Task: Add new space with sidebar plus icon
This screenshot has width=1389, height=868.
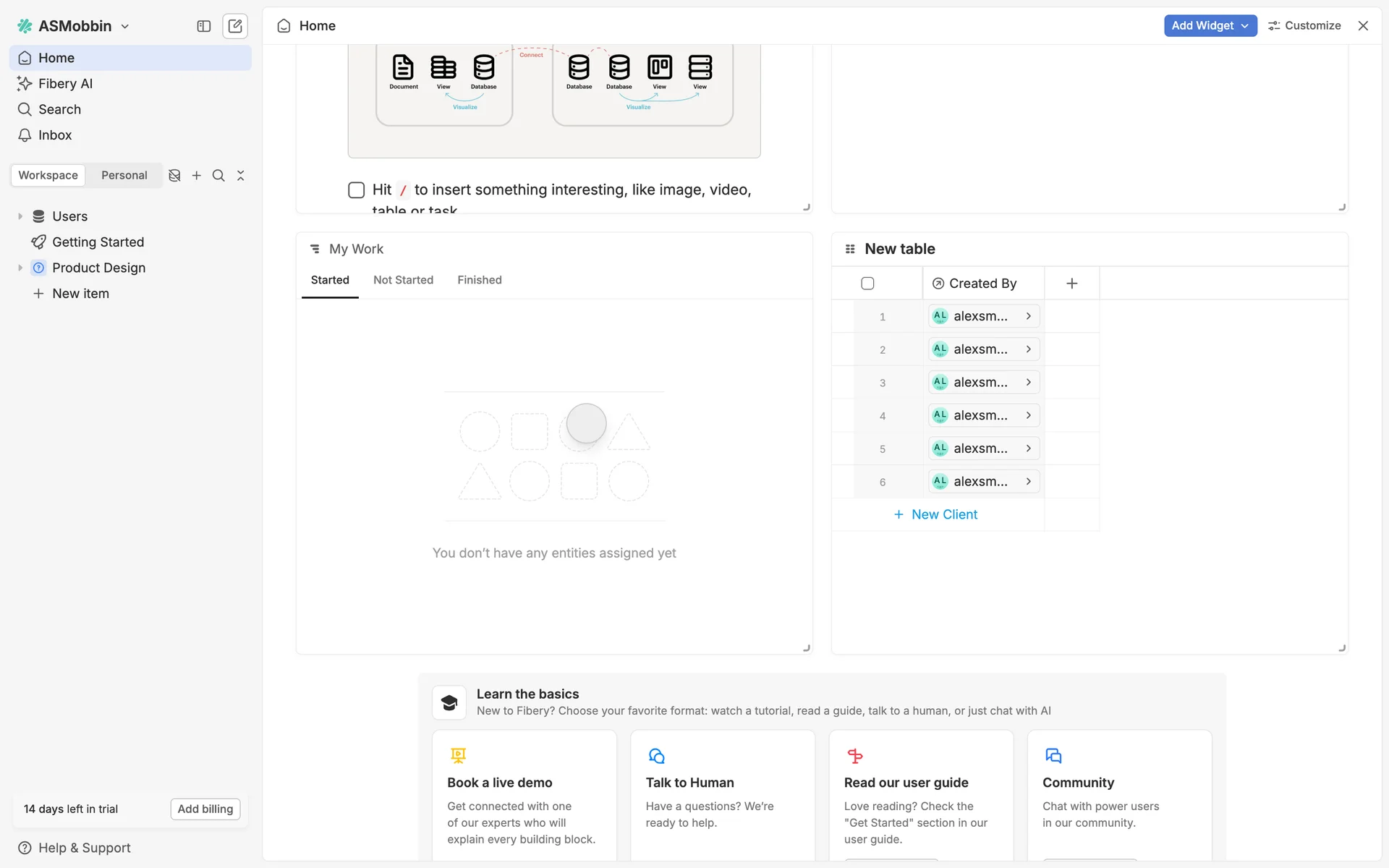Action: pos(196,176)
